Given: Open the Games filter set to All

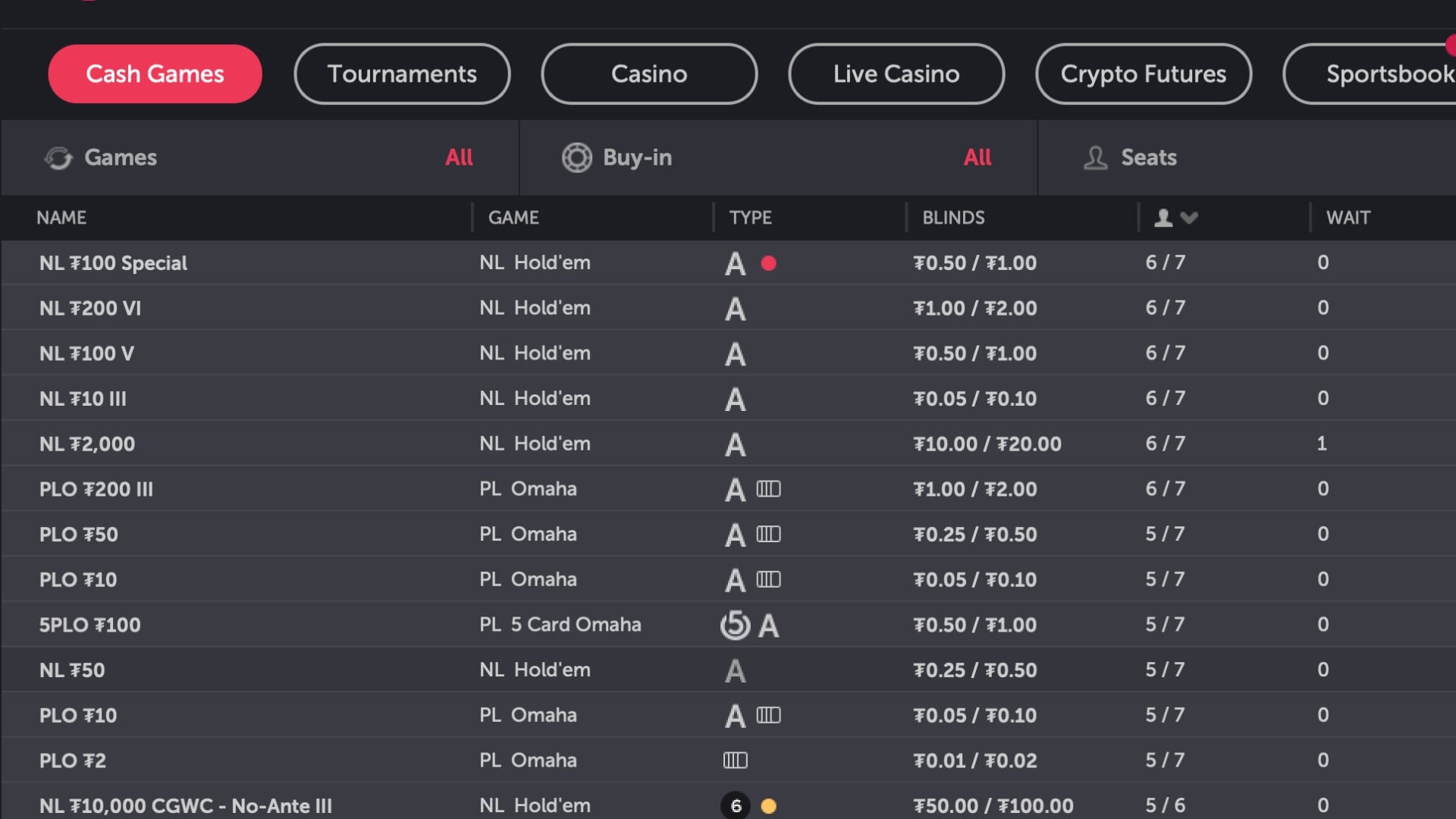Looking at the screenshot, I should [x=260, y=158].
